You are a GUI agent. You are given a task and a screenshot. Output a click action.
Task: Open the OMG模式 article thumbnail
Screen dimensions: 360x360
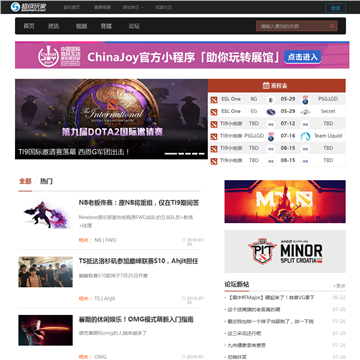pyautogui.click(x=45, y=330)
